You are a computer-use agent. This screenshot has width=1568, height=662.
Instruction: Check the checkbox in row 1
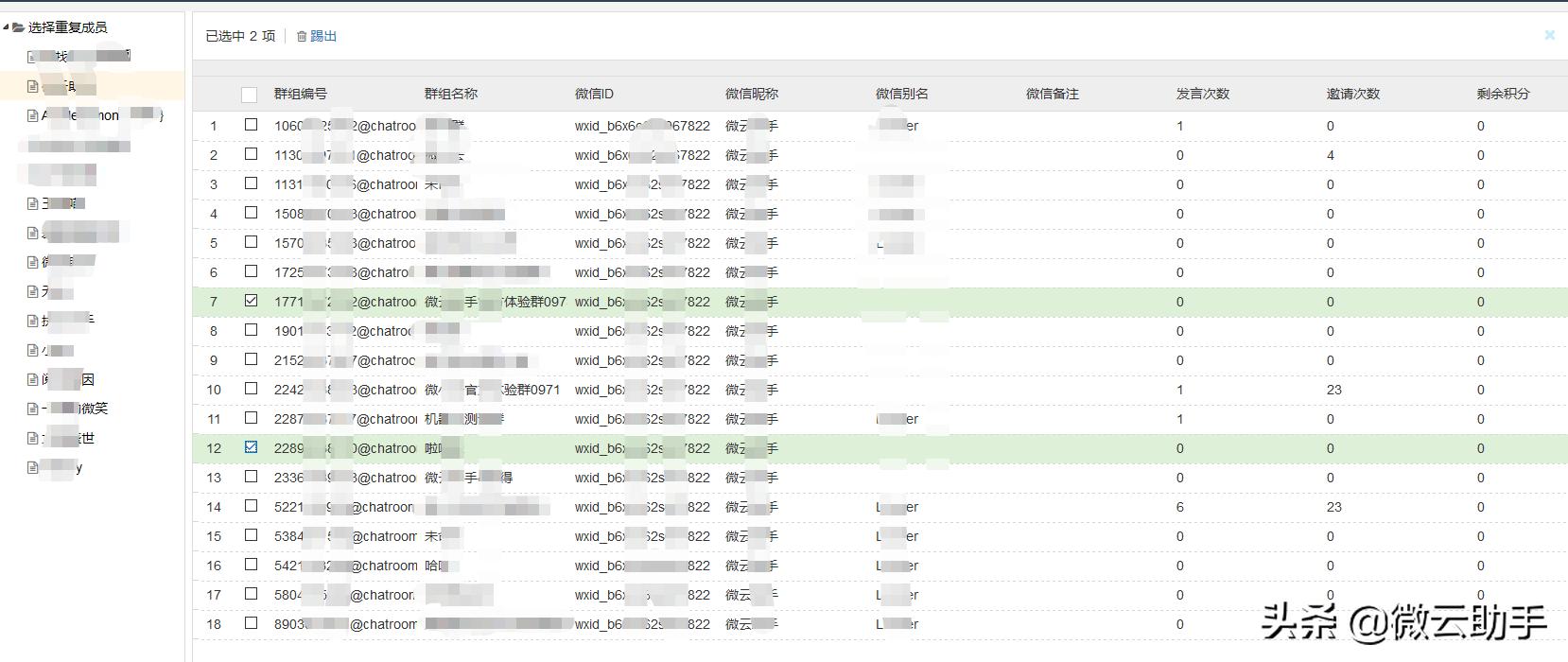251,125
